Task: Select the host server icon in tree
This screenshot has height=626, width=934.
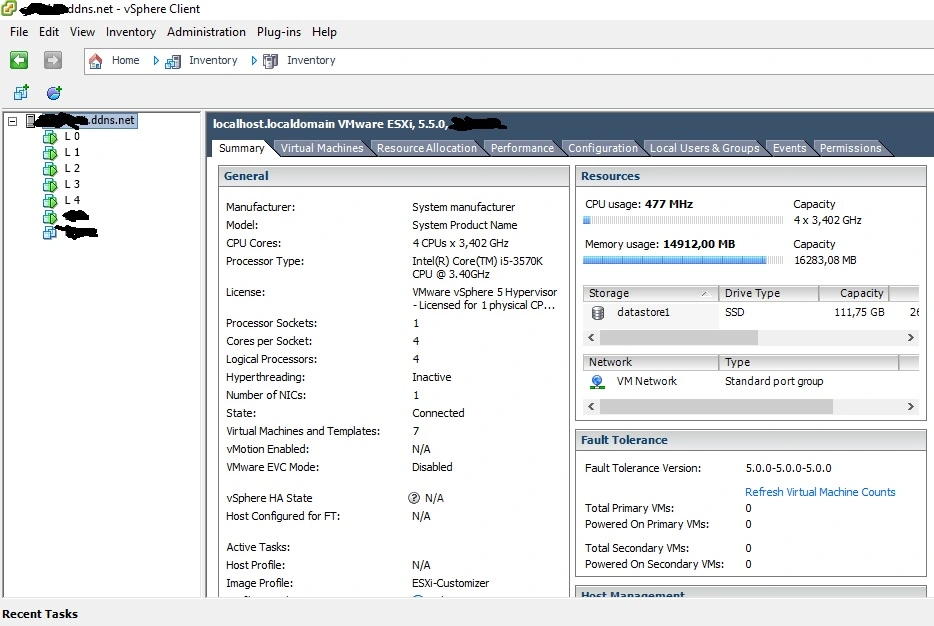Action: click(x=30, y=121)
